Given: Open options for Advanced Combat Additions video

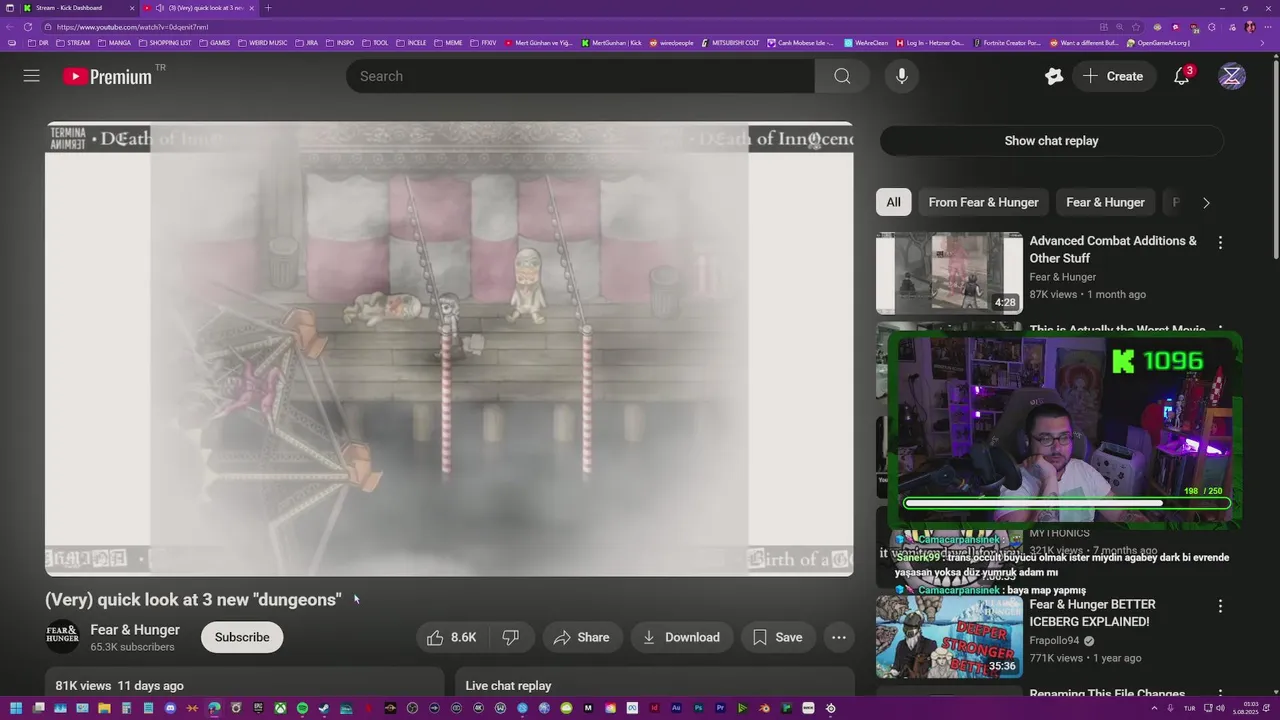Looking at the screenshot, I should coord(1220,242).
